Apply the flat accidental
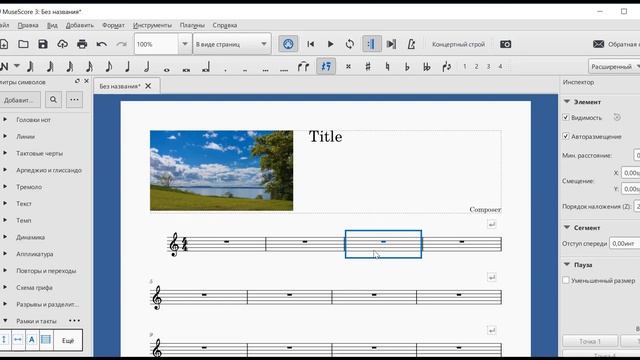640x360 pixels. pyautogui.click(x=407, y=67)
